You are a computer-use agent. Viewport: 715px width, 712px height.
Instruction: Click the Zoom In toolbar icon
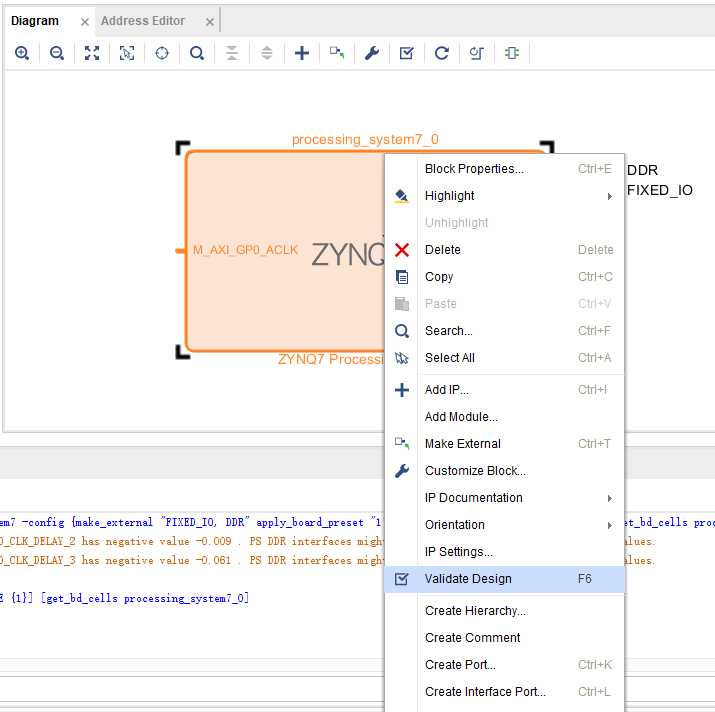[x=21, y=53]
